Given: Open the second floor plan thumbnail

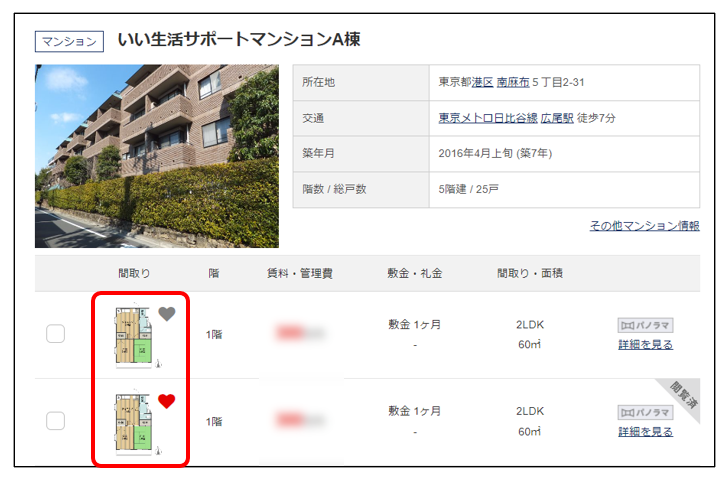Looking at the screenshot, I should pos(133,424).
